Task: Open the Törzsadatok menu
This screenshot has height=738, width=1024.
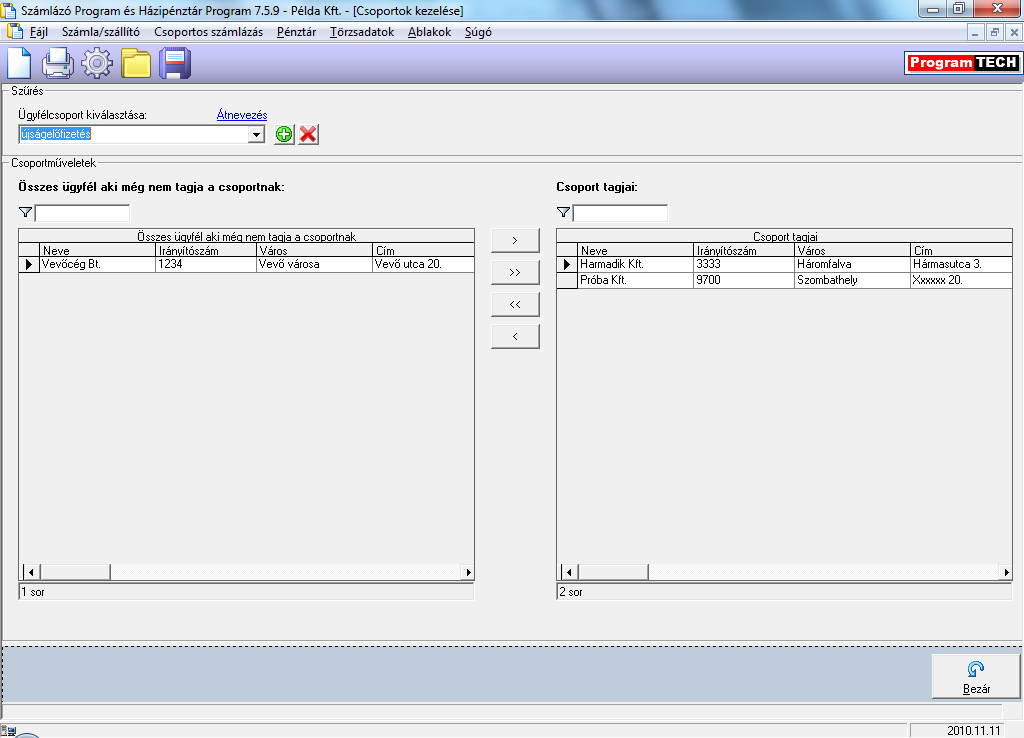Action: (x=362, y=32)
